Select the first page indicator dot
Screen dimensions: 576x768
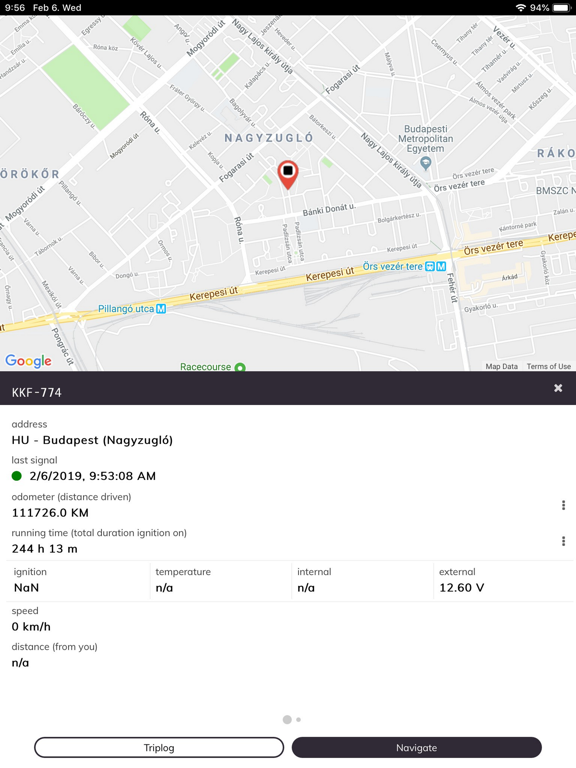(287, 720)
